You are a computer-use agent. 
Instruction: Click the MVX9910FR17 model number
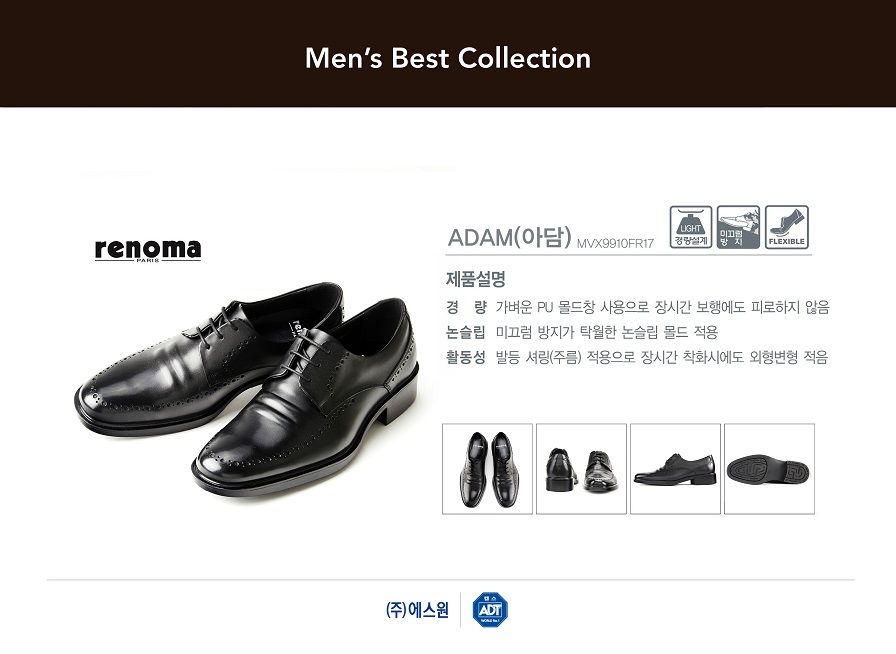click(x=615, y=244)
